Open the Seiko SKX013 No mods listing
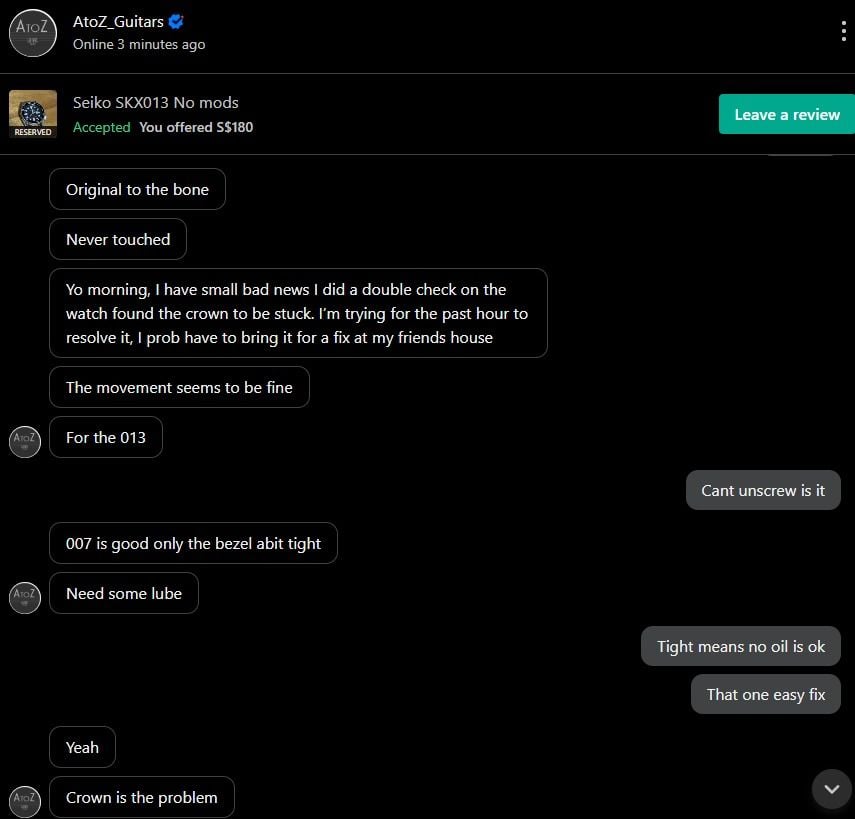The image size is (855, 819). pyautogui.click(x=156, y=102)
